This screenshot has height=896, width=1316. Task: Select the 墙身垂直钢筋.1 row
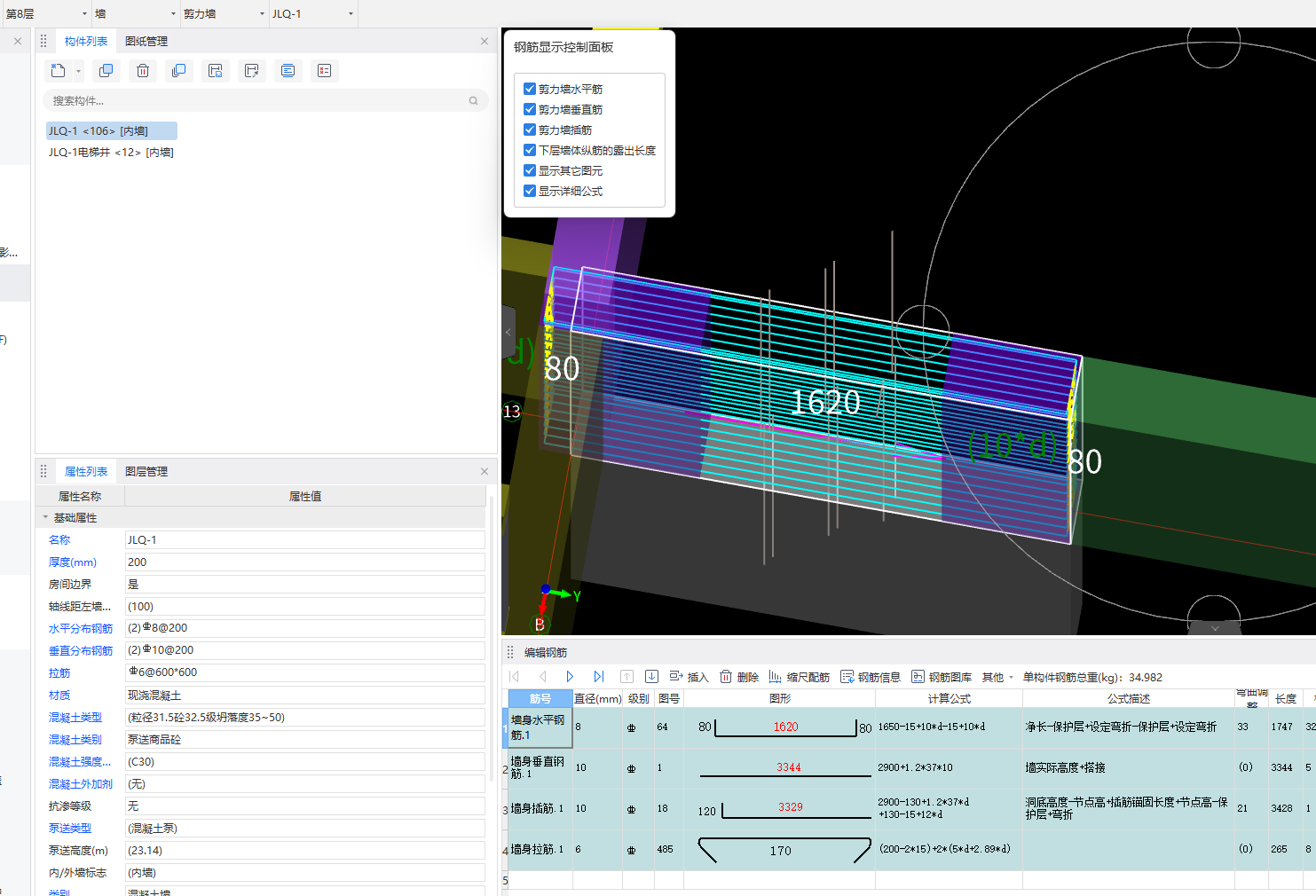click(x=910, y=767)
